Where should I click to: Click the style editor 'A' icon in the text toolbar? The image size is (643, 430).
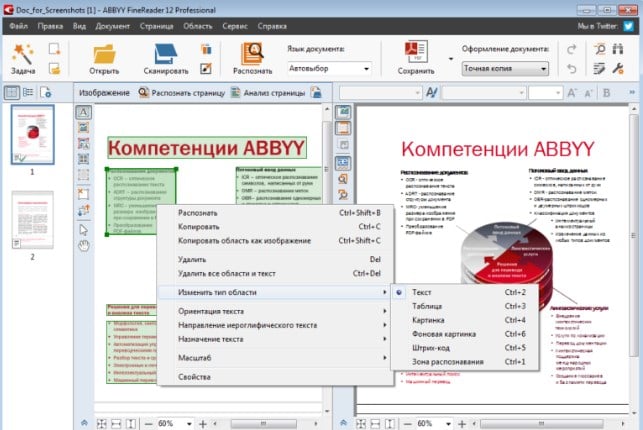431,93
